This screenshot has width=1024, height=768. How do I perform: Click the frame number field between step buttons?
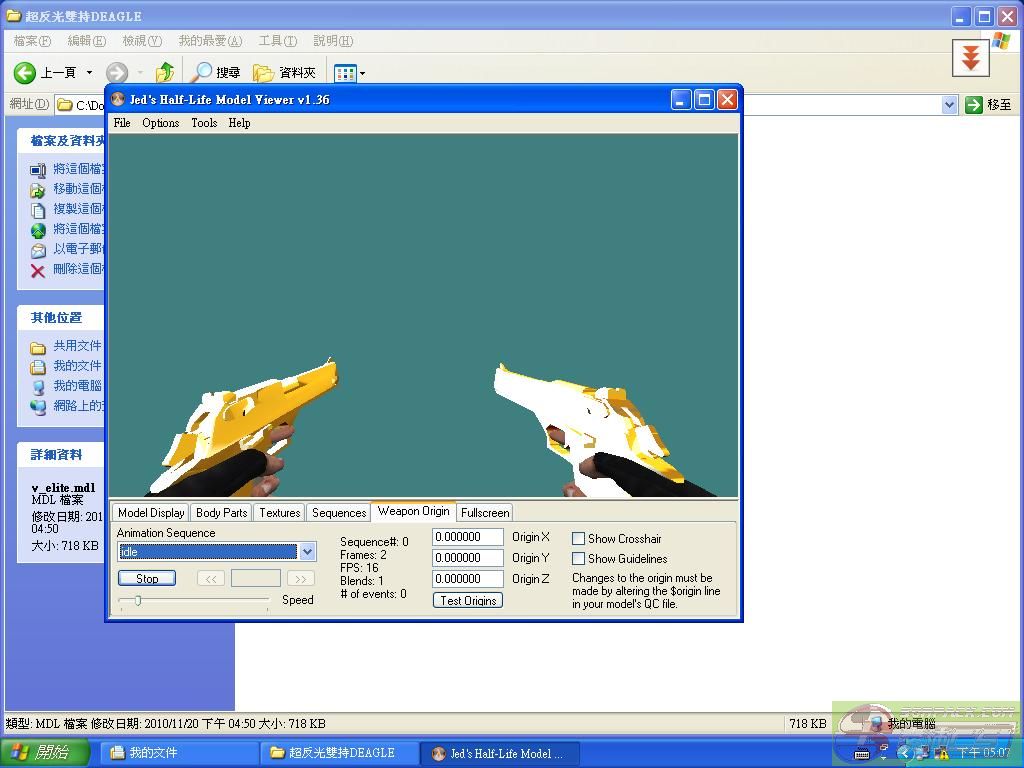coord(256,579)
